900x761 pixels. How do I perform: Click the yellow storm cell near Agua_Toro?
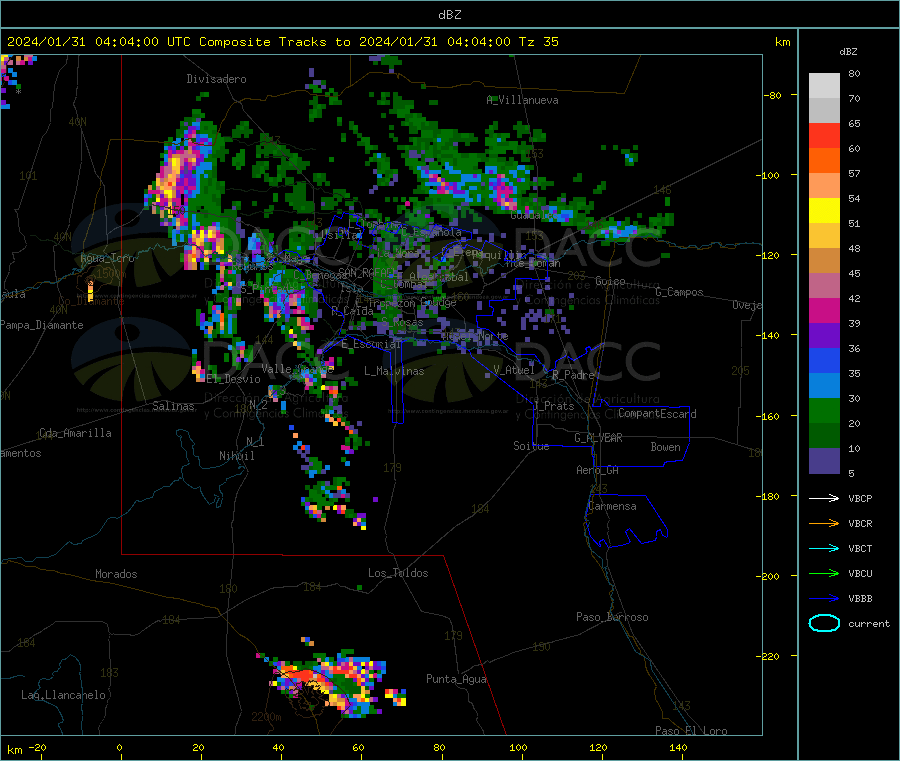(90, 291)
